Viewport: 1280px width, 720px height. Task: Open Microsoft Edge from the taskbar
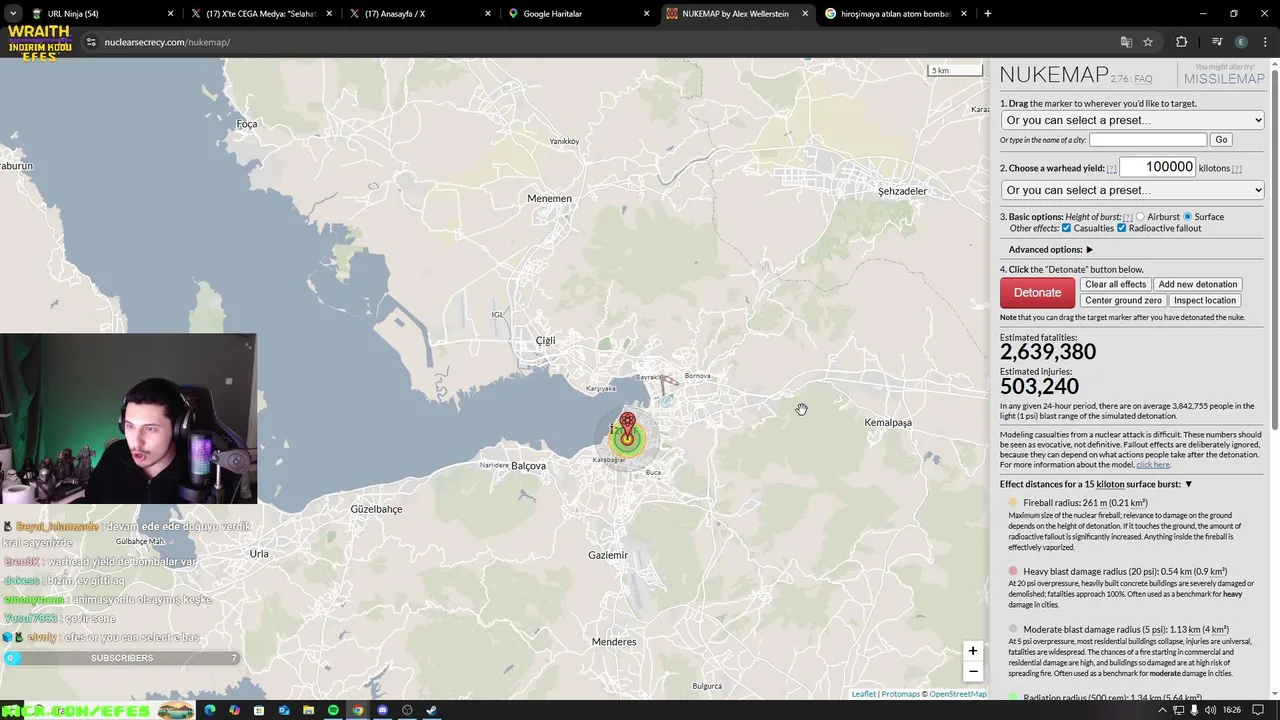point(210,710)
